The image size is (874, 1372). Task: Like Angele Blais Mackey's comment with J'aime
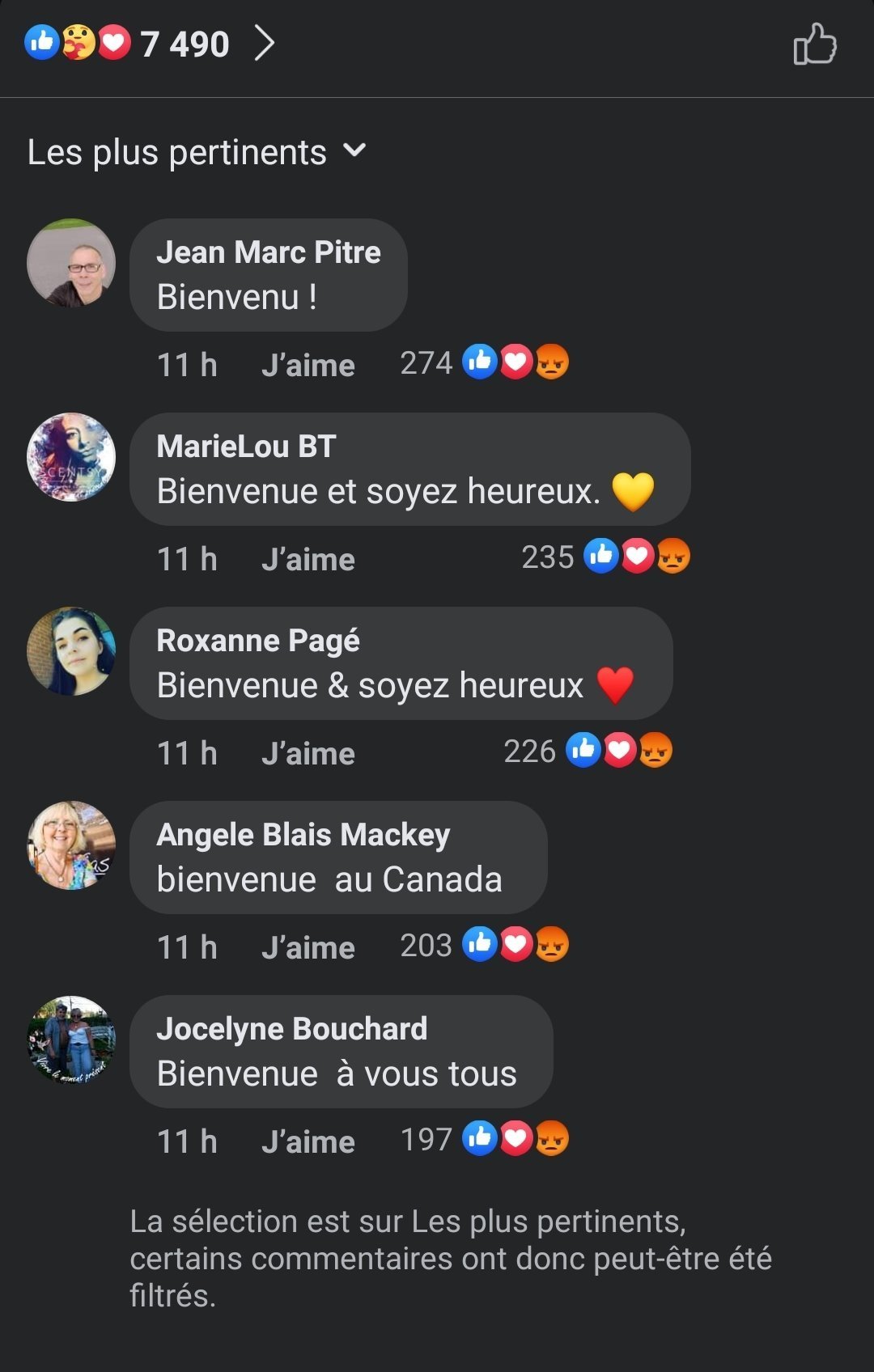(308, 947)
